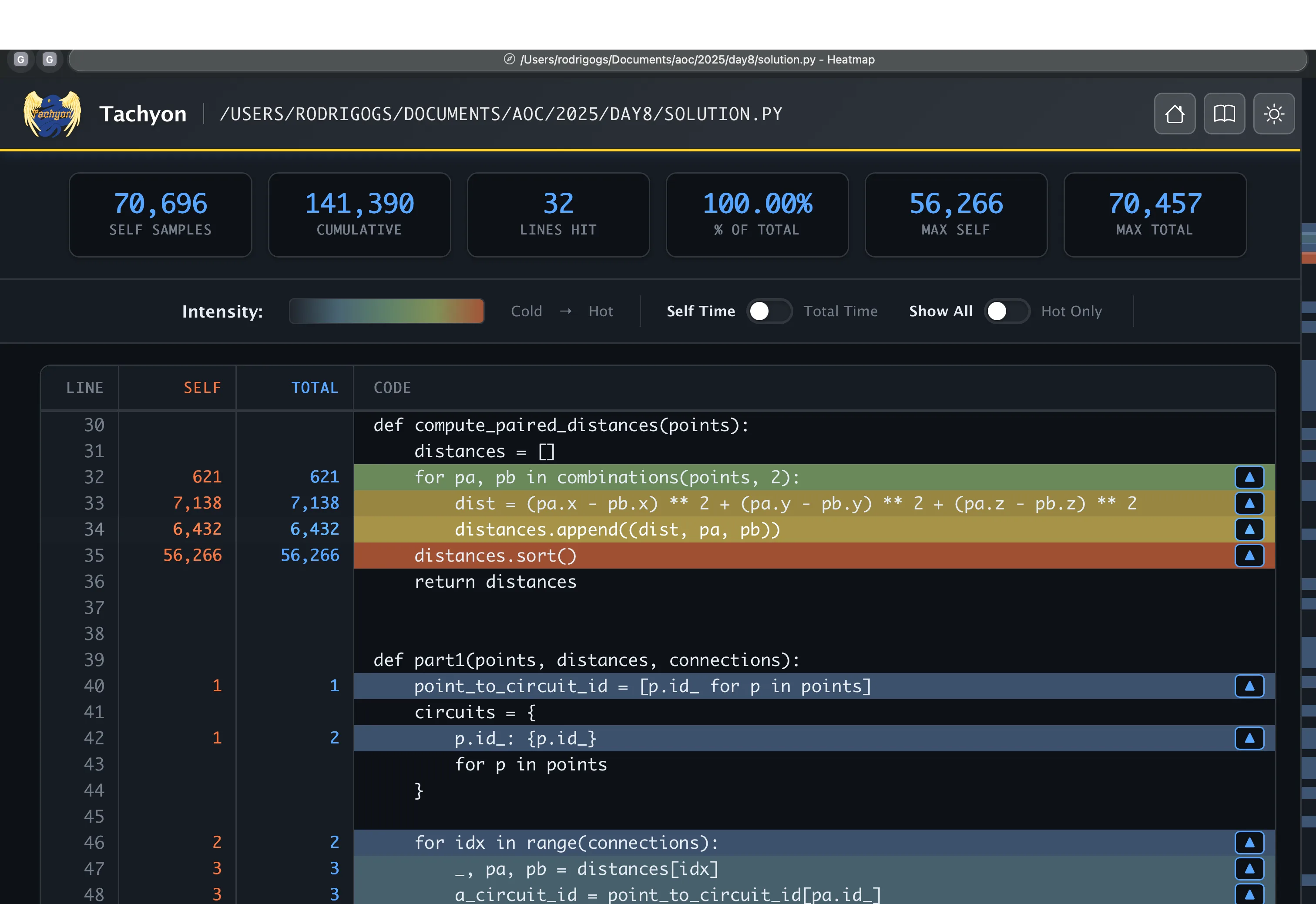Click the first G extension icon
The width and height of the screenshot is (1316, 904).
pos(21,60)
